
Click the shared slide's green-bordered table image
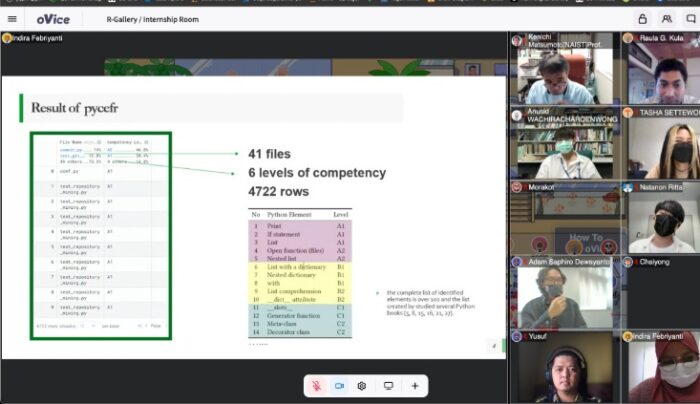pos(101,236)
